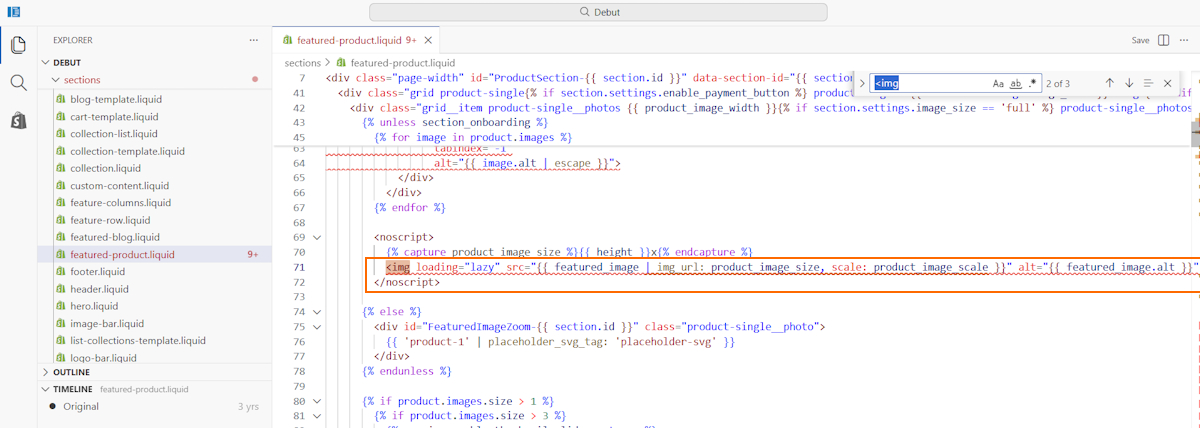Open Explorer panel more actions menu
Image resolution: width=1200 pixels, height=428 pixels.
coord(254,40)
